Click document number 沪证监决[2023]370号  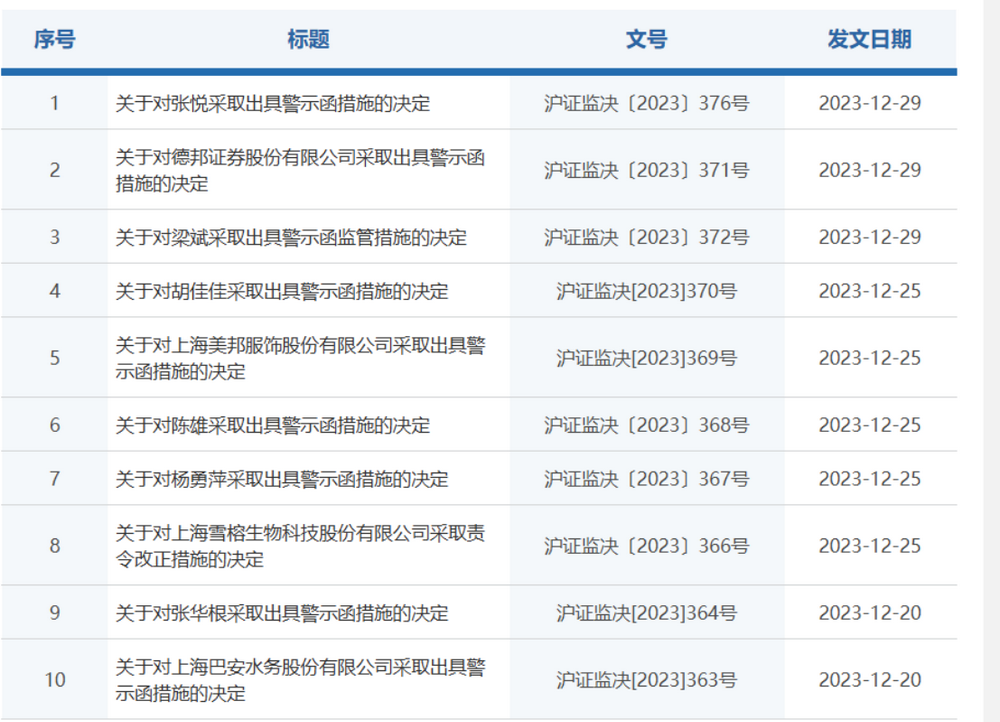[x=646, y=291]
